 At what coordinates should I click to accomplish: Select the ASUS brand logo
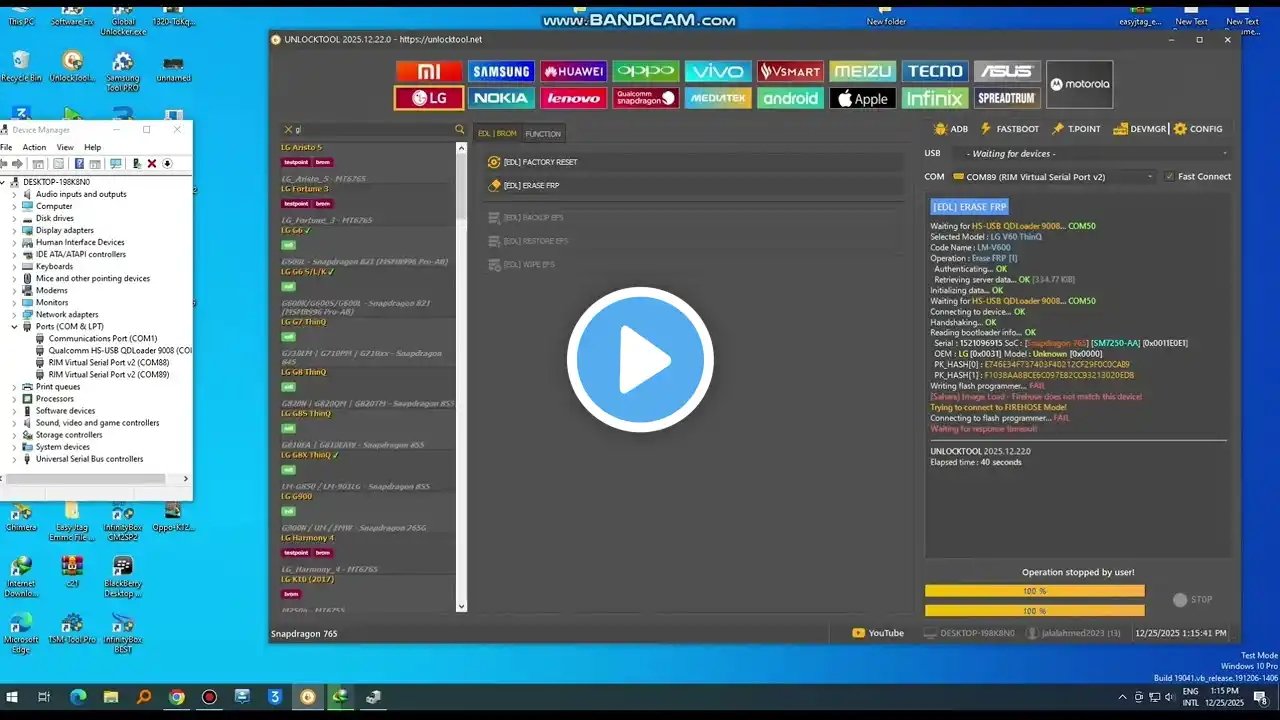[1006, 71]
